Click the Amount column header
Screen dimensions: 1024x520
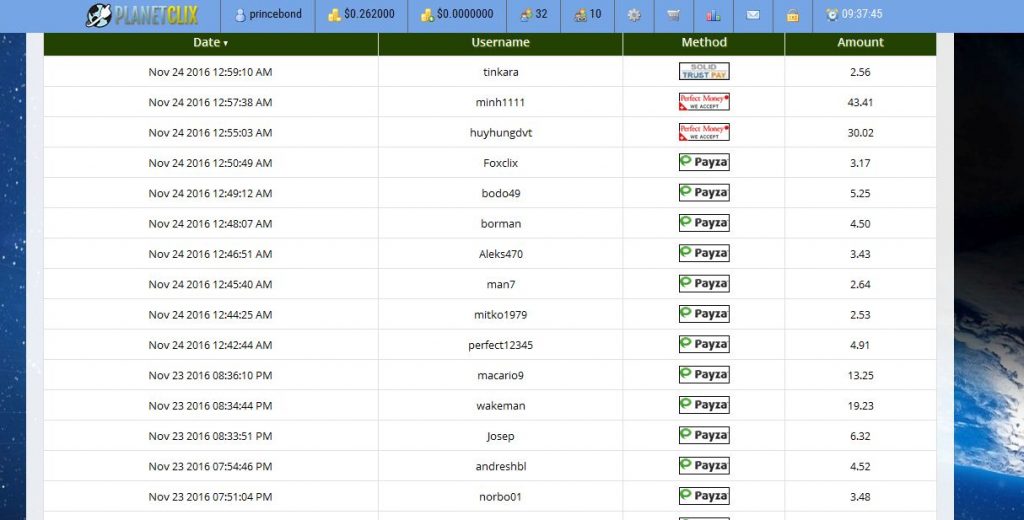(860, 43)
